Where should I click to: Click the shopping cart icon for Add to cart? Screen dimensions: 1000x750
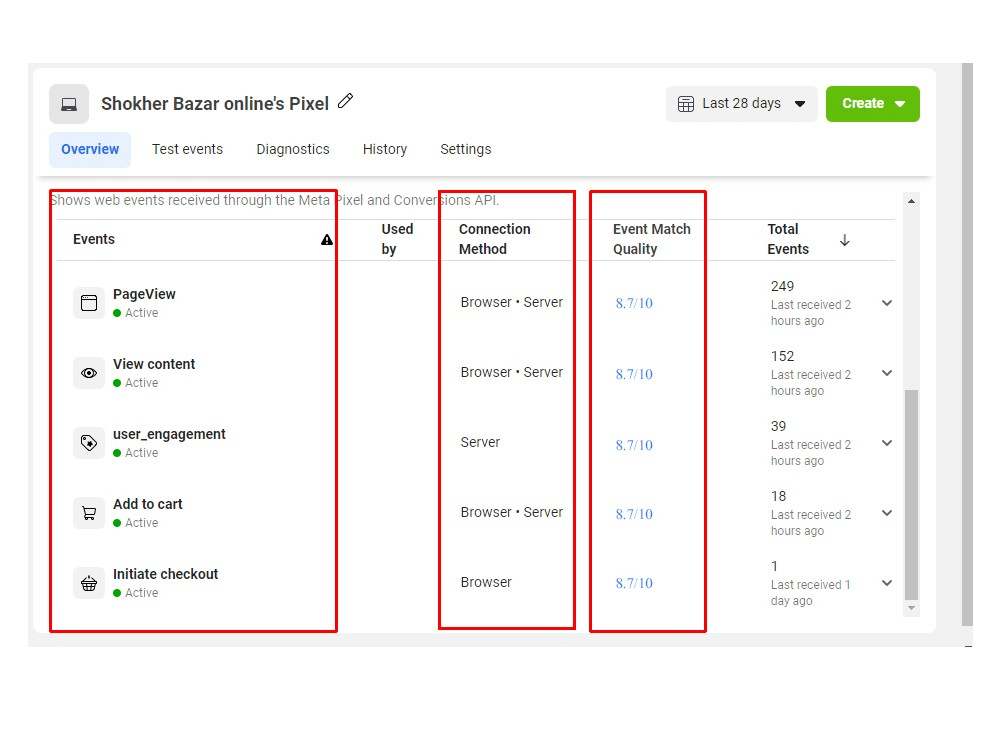pos(88,512)
